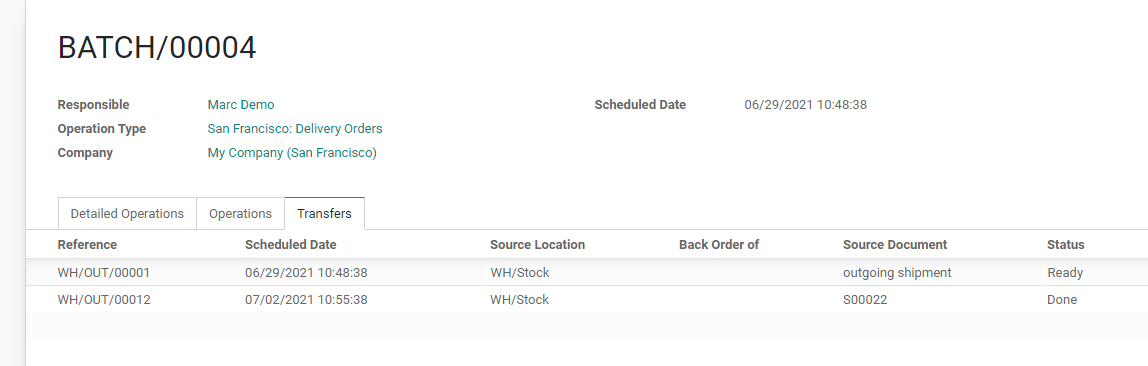Image resolution: width=1148 pixels, height=366 pixels.
Task: Open the Detailed Operations tab
Action: tap(127, 214)
